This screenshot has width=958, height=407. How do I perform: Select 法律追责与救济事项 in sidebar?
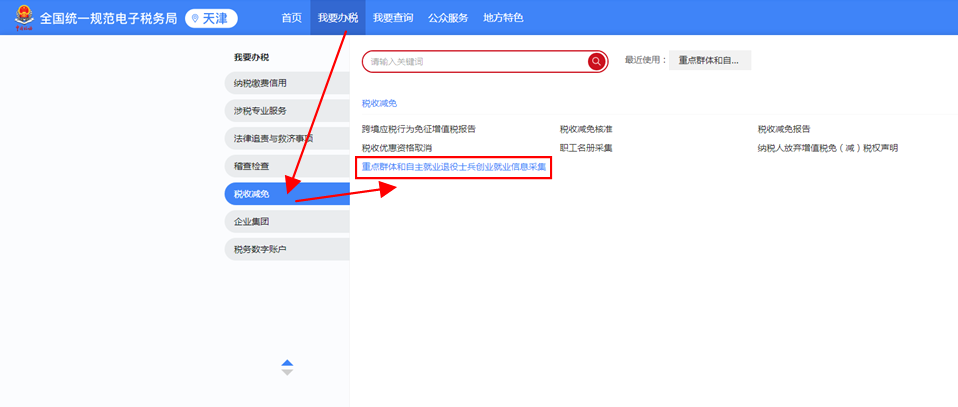[287, 138]
